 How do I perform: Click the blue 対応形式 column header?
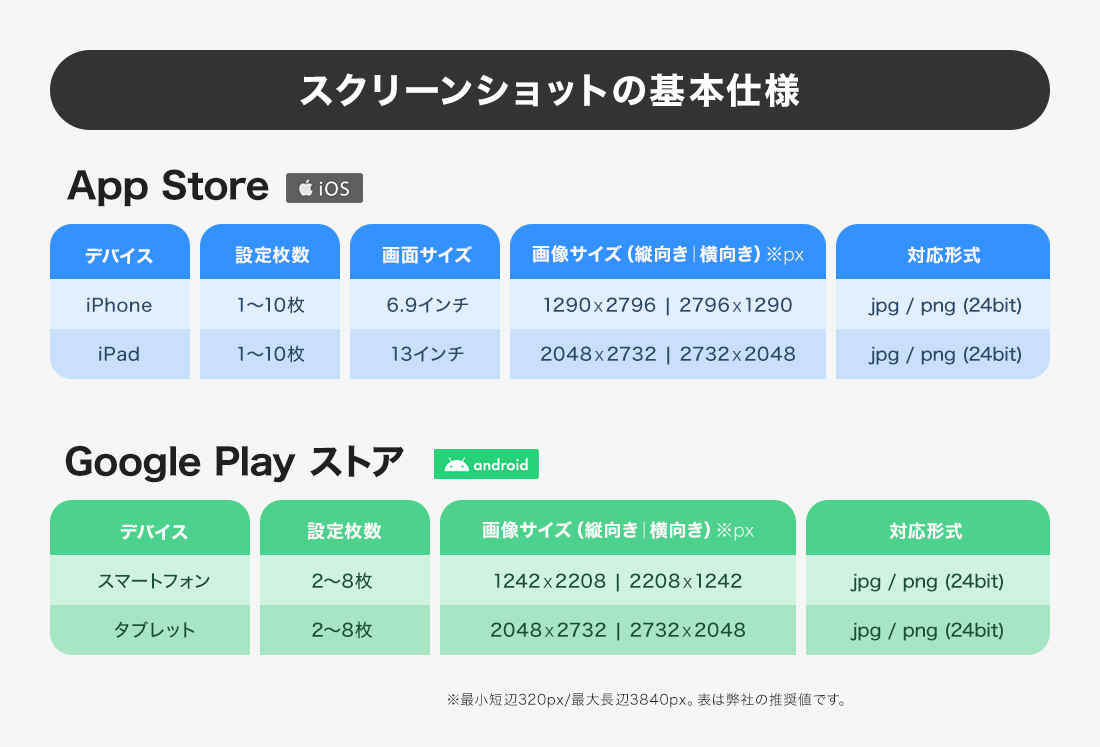click(942, 255)
